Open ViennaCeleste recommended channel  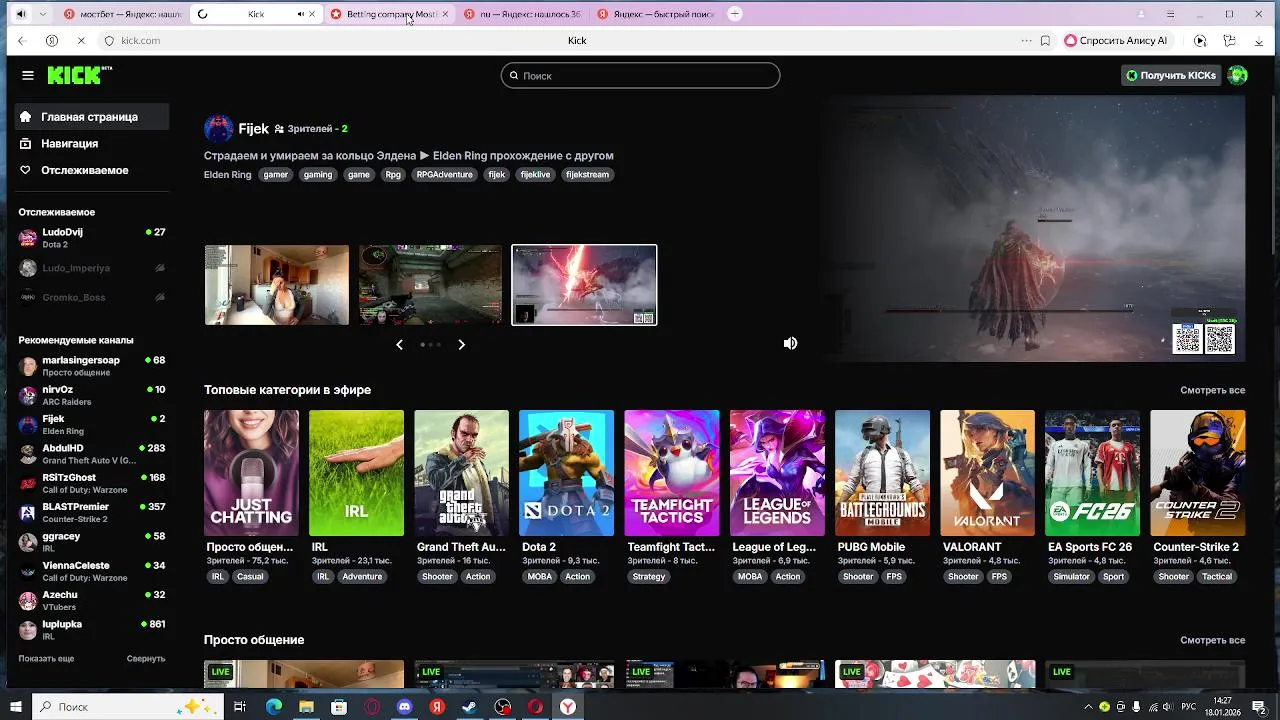click(x=92, y=571)
